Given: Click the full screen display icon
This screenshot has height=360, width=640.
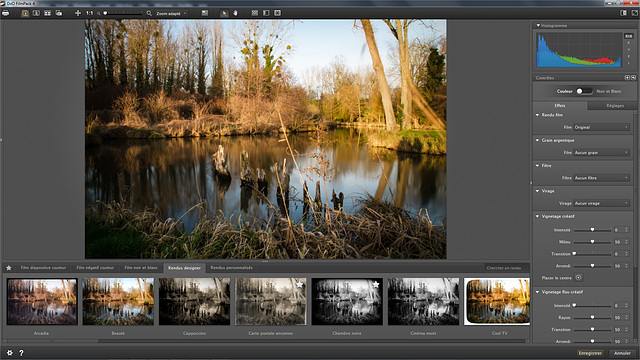Looking at the screenshot, I should pyautogui.click(x=278, y=13).
